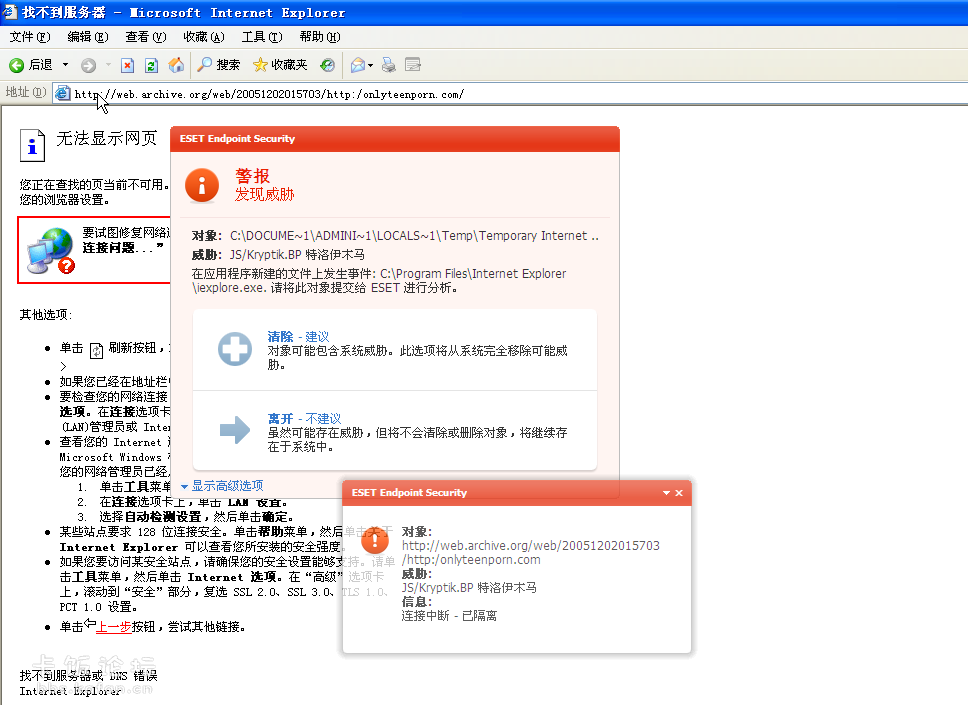Open the 工具(T) menu
968x705 pixels.
tap(261, 37)
